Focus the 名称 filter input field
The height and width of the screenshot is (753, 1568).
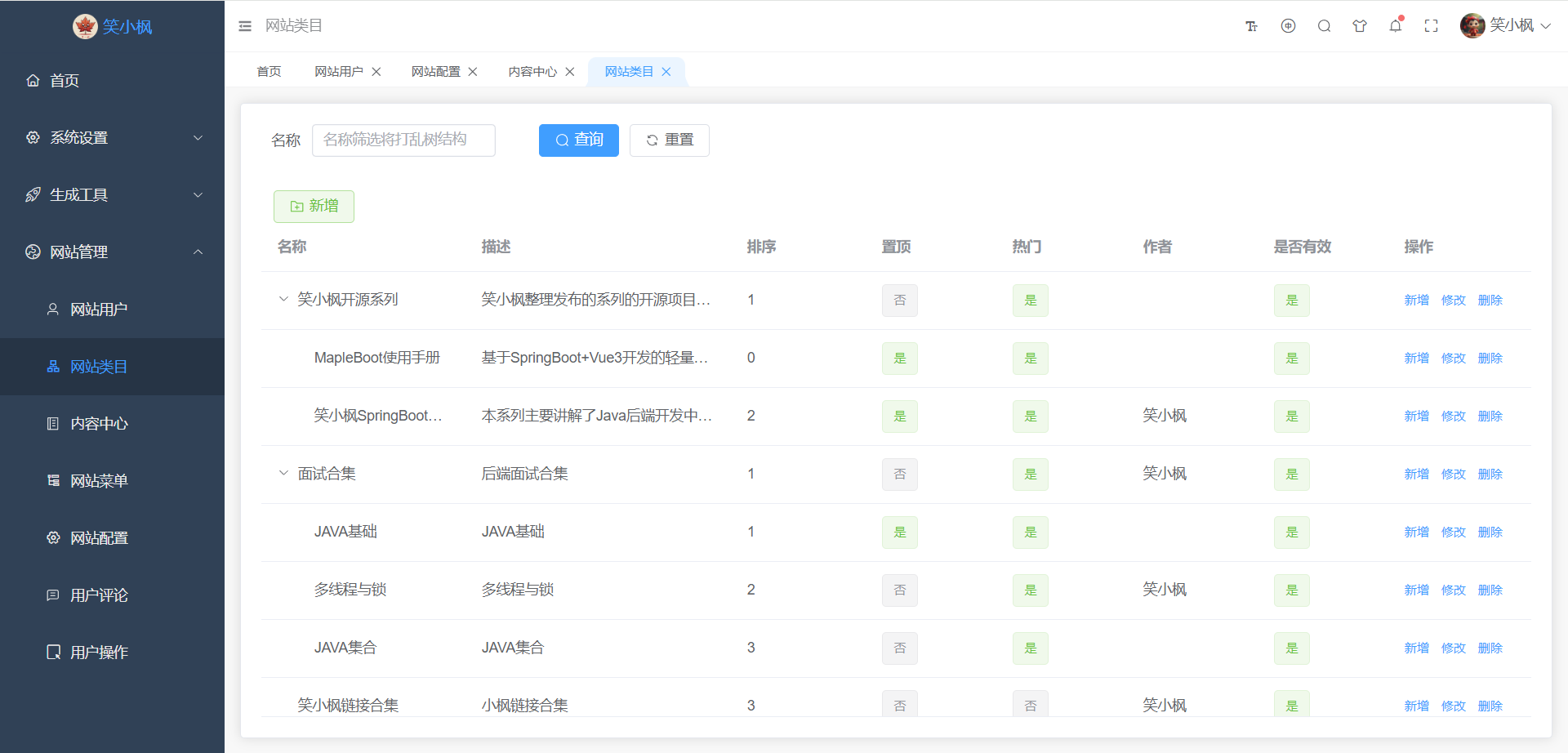pos(403,140)
